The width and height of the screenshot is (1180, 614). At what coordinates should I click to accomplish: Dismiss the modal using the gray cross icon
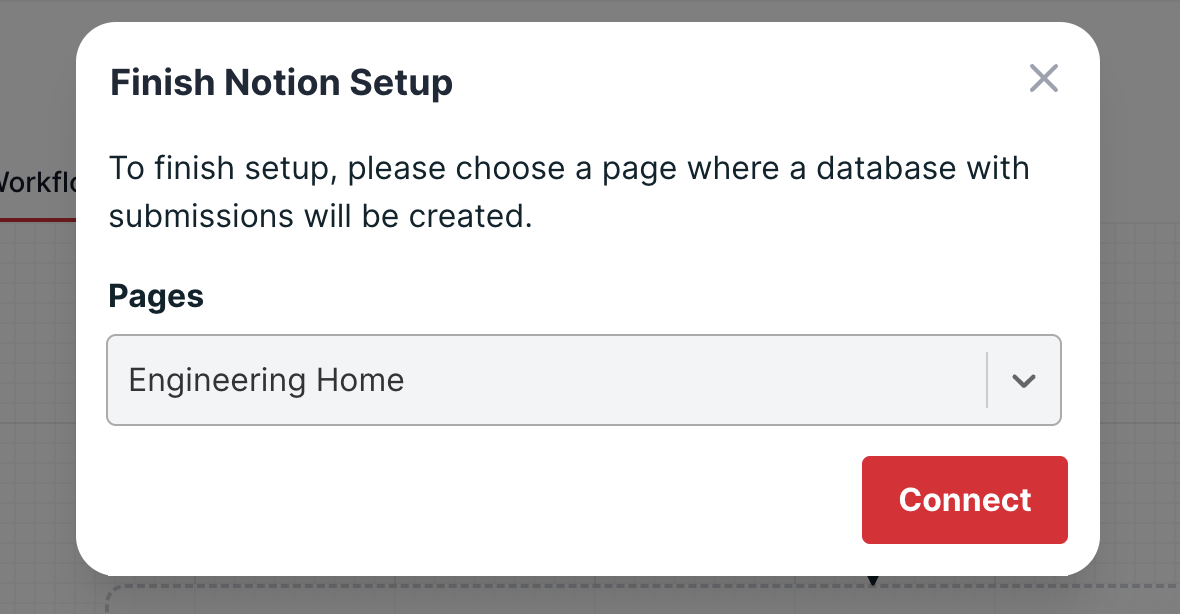[1044, 78]
